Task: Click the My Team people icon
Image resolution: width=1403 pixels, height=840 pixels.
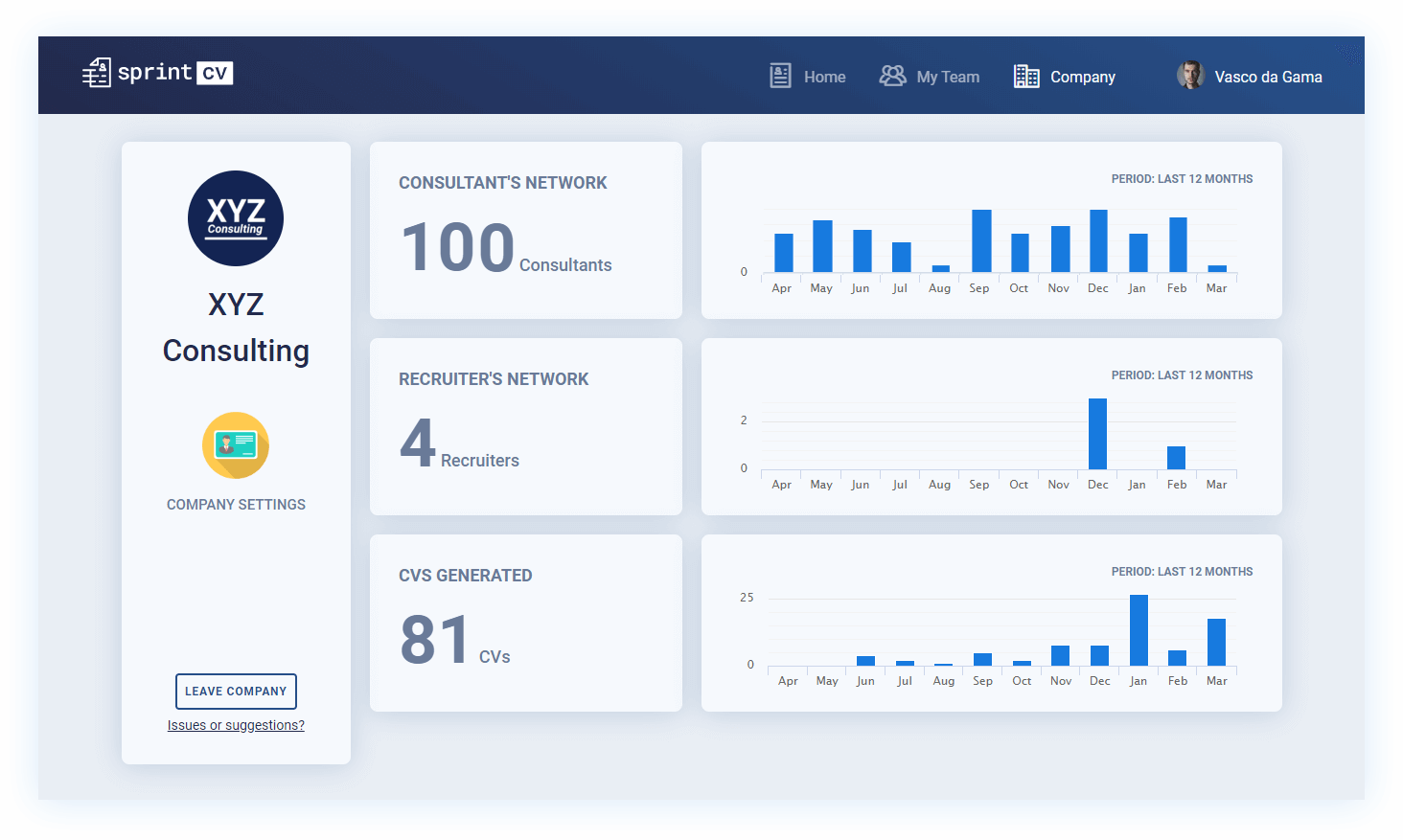Action: point(892,76)
